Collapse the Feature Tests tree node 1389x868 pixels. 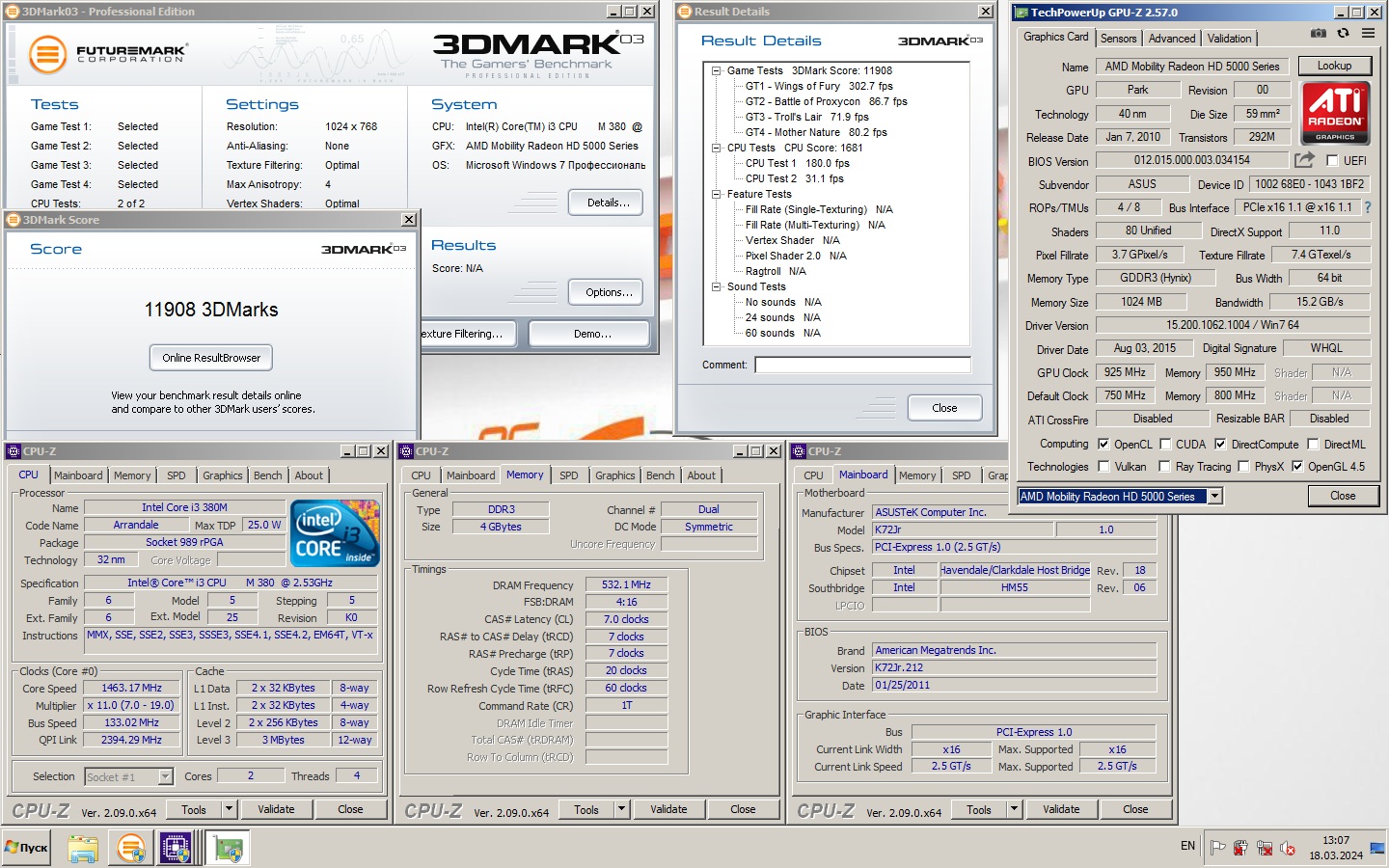717,194
